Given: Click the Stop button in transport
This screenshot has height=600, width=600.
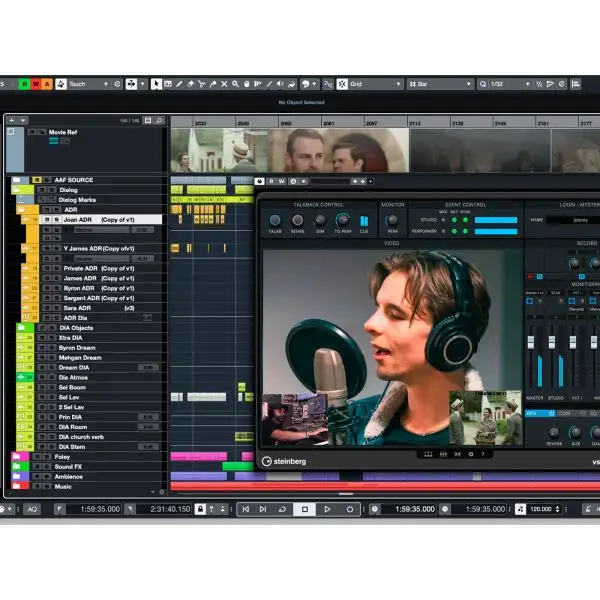Looking at the screenshot, I should 305,509.
